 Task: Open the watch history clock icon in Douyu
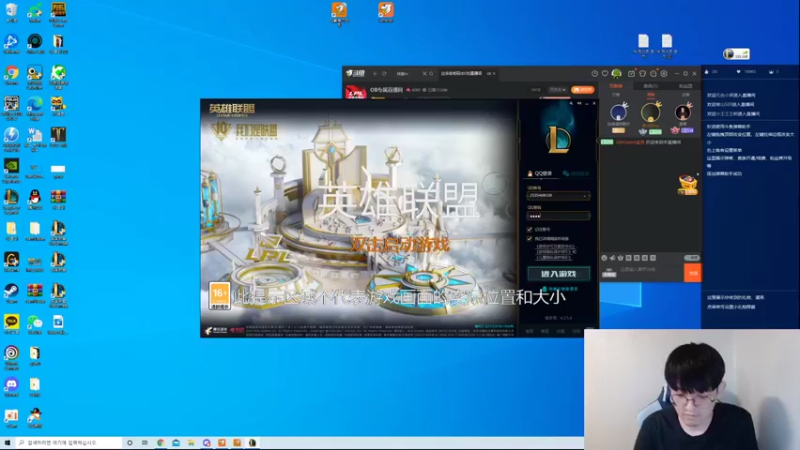(x=595, y=73)
